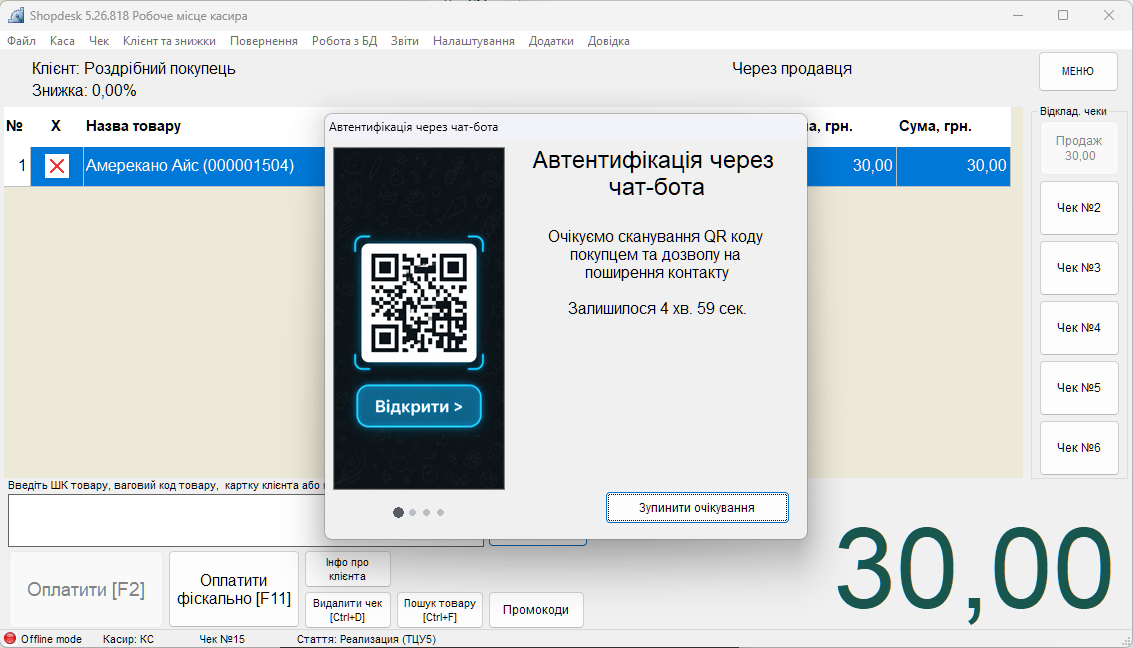Switch to Чек №6
Image resolution: width=1133 pixels, height=648 pixels.
pyautogui.click(x=1079, y=448)
